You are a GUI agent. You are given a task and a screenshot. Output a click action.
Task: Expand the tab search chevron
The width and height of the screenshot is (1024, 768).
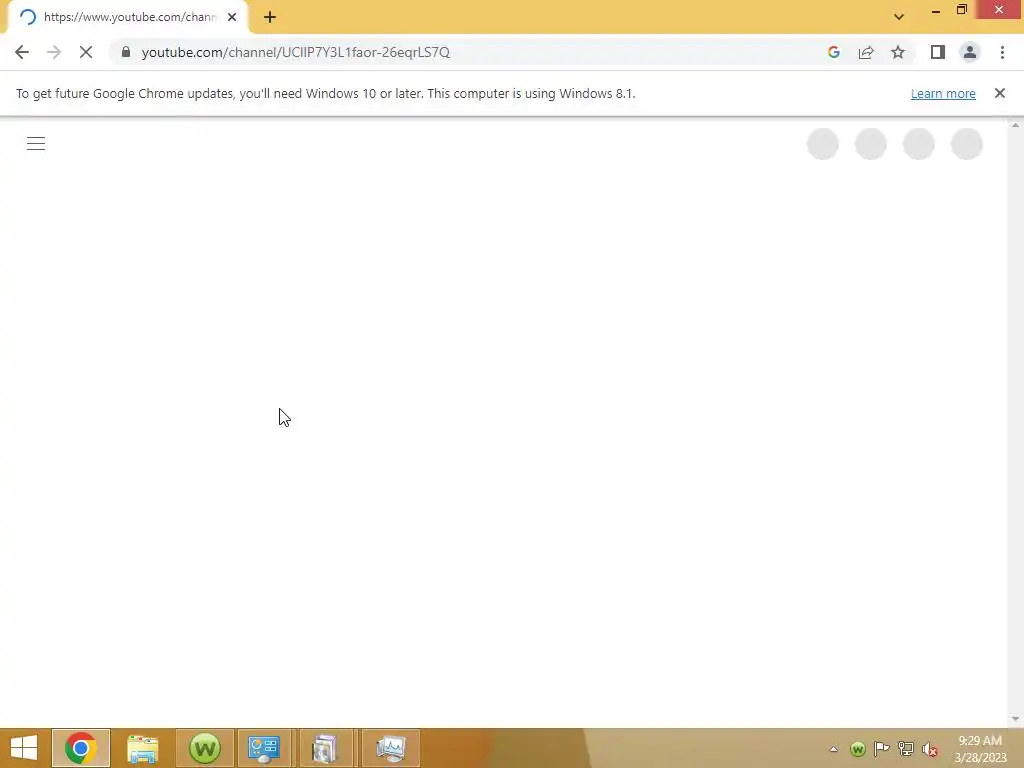pyautogui.click(x=899, y=17)
